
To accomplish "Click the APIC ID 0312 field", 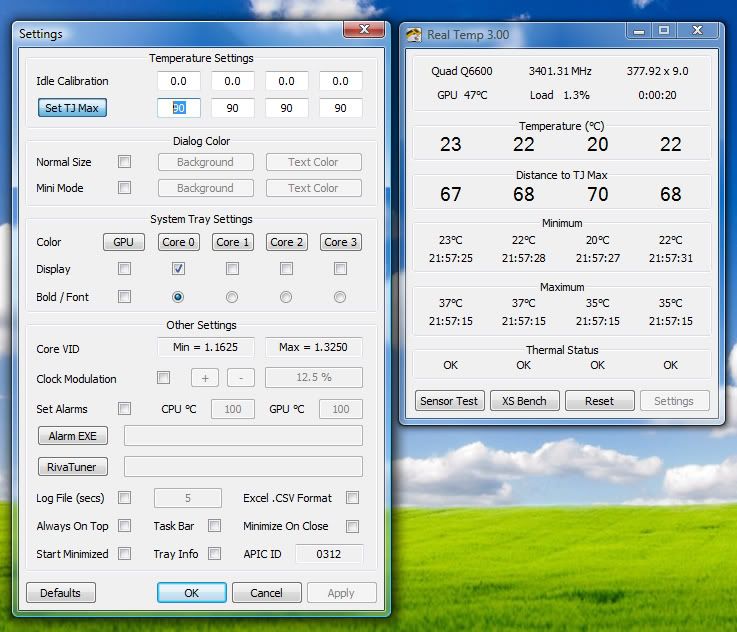I will (329, 554).
